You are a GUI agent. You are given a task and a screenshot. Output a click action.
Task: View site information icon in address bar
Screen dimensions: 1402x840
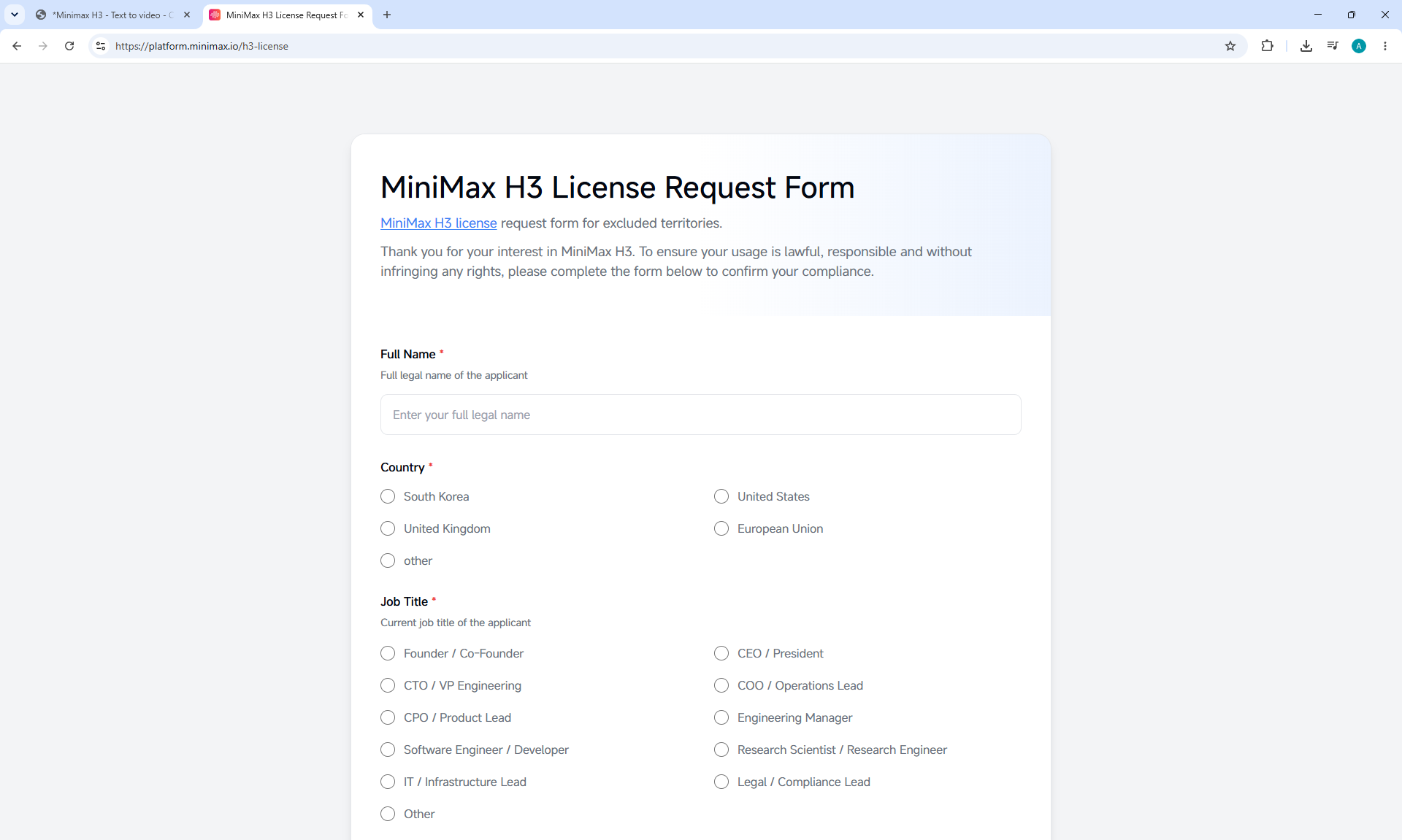tap(101, 46)
